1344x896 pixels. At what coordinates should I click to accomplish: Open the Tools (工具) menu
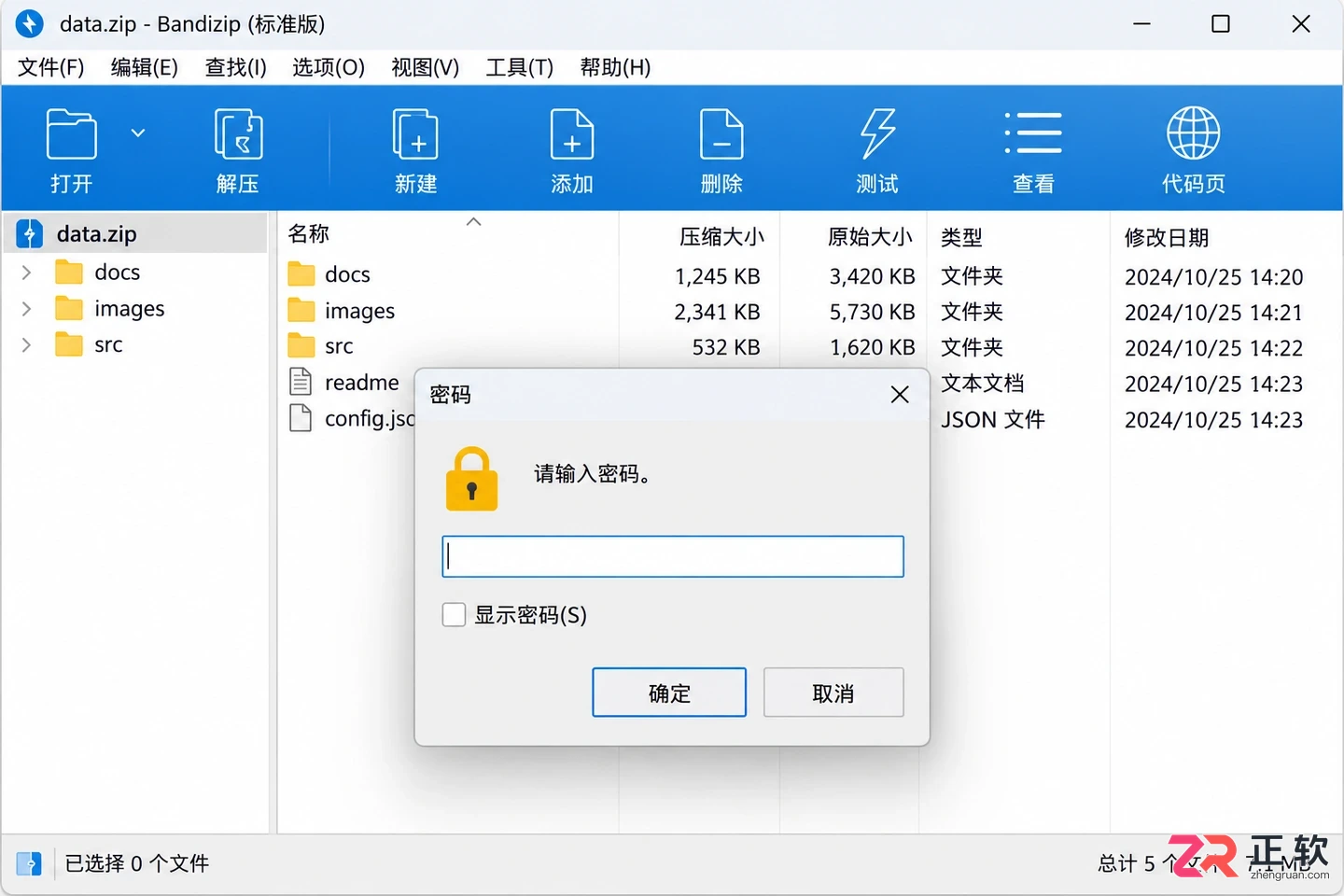(520, 67)
